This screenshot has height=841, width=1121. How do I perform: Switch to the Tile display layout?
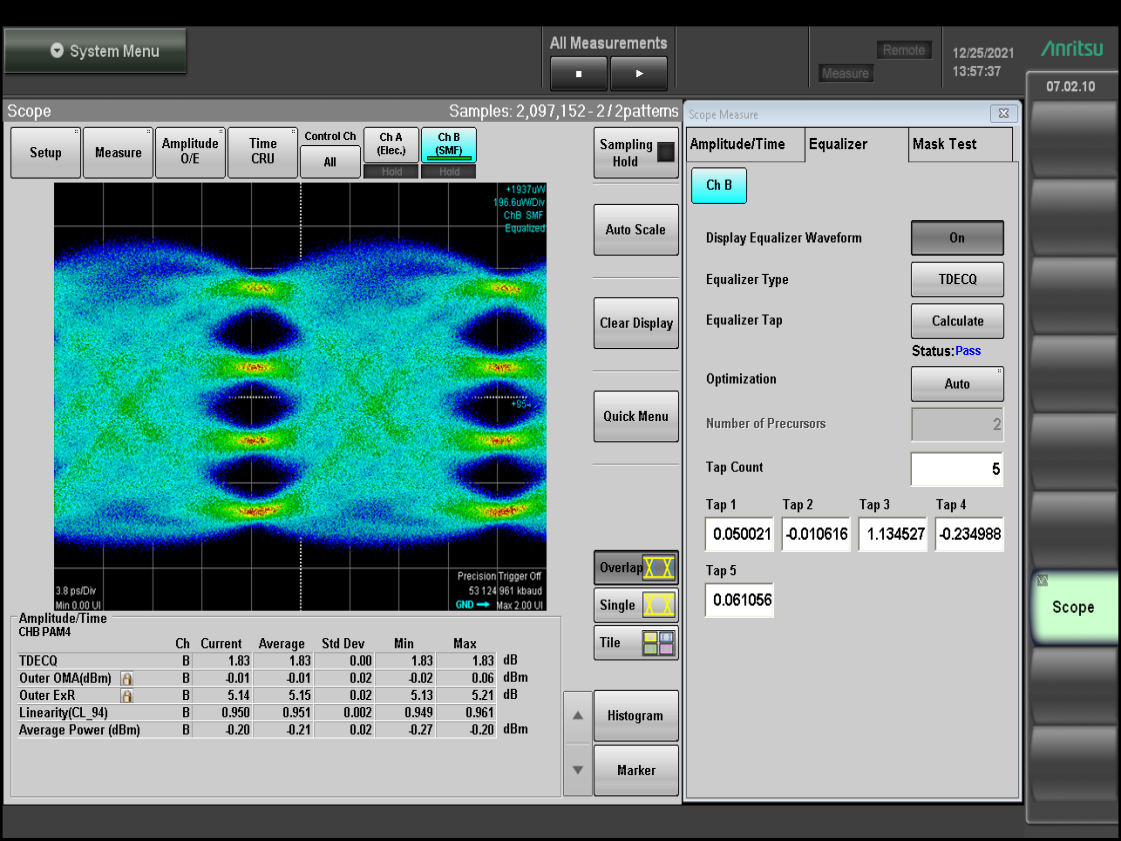click(x=635, y=643)
